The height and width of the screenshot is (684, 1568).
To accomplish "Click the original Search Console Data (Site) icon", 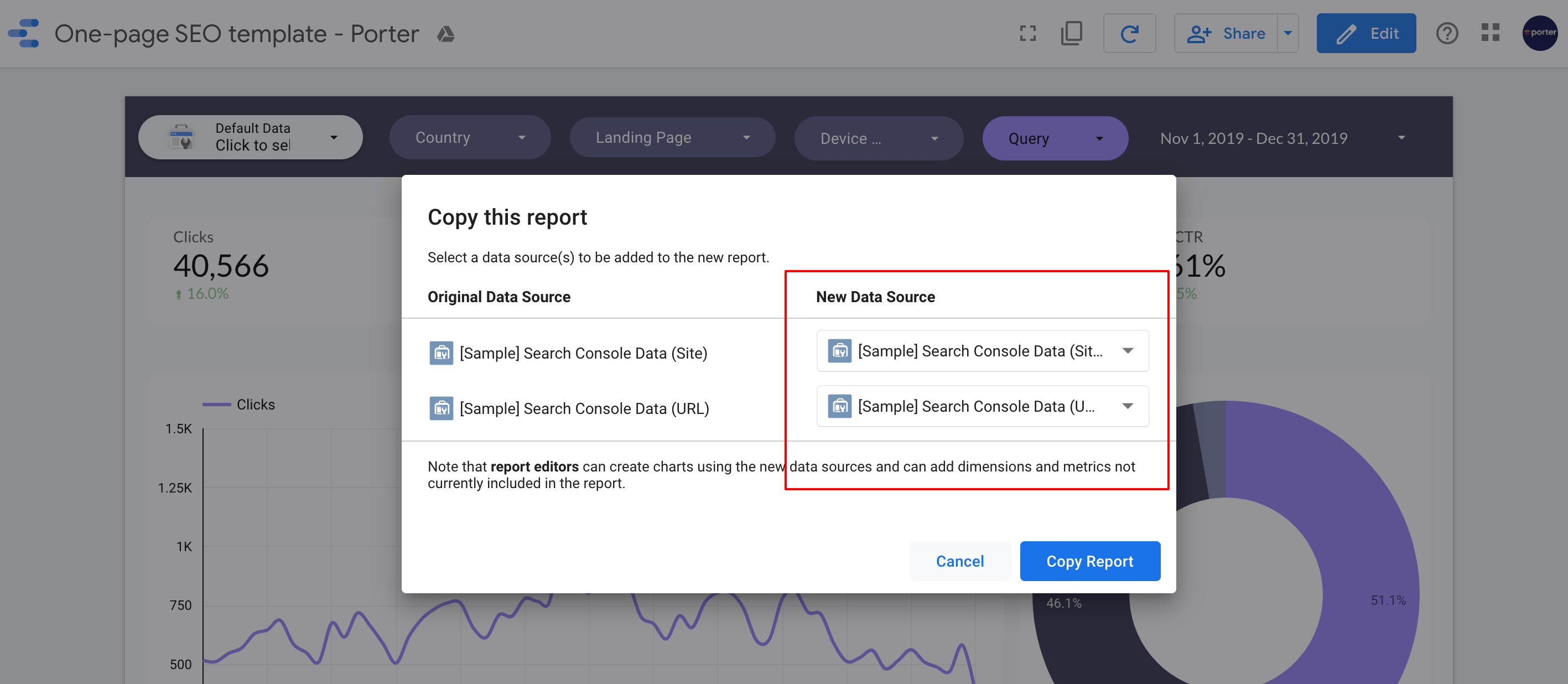I will pyautogui.click(x=441, y=353).
